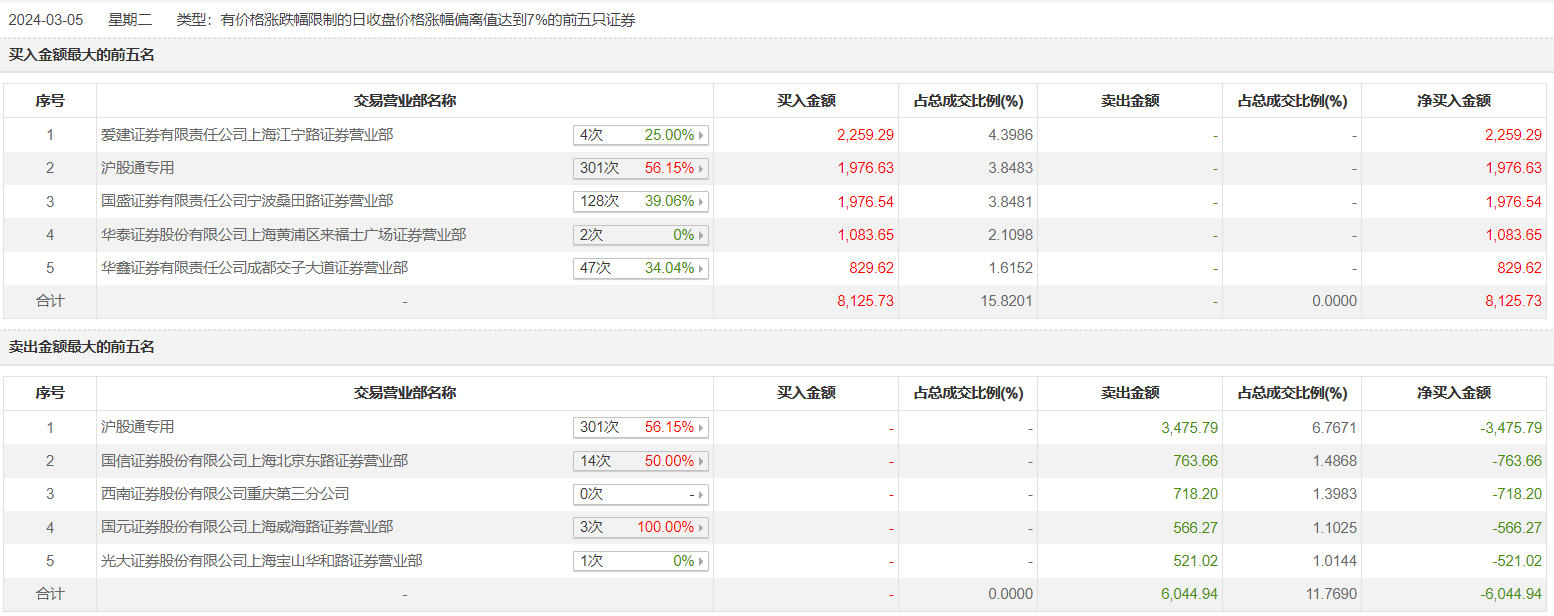
Task: Open 华鑫证券成都交子大道证券营业部 link
Action: click(254, 269)
